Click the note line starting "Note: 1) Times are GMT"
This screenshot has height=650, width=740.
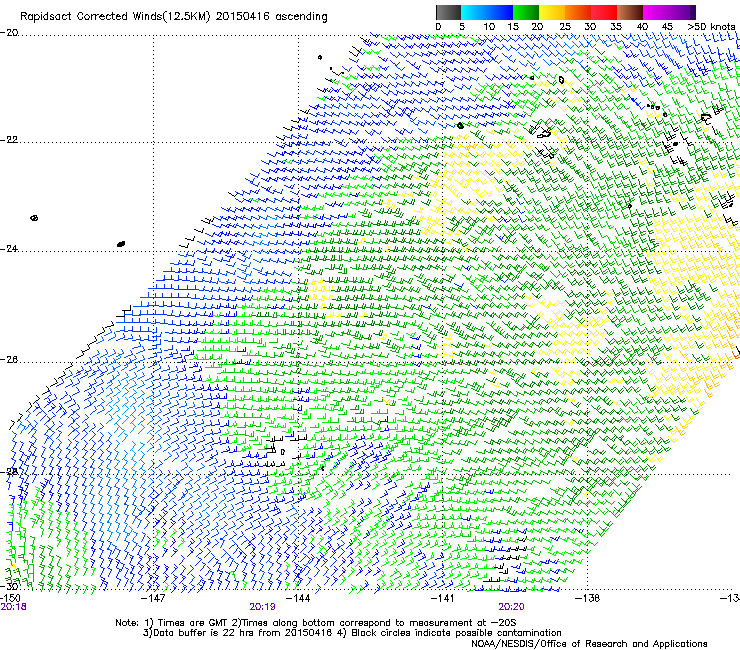(316, 623)
